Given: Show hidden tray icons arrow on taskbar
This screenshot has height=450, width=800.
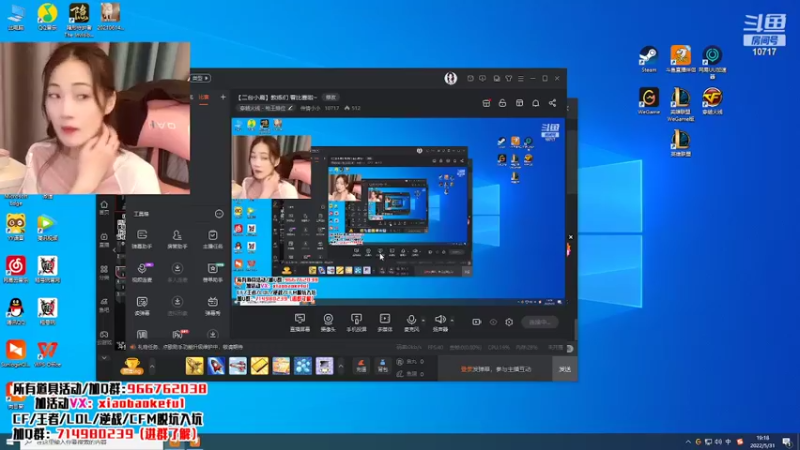Looking at the screenshot, I should 688,442.
